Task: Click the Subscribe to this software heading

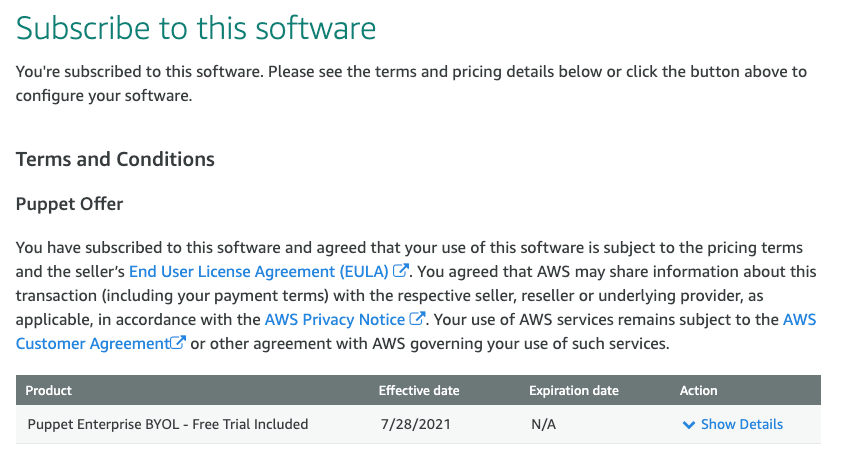Action: 196,28
